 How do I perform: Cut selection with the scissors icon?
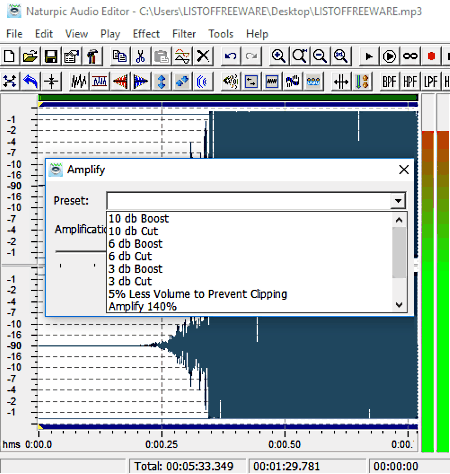pos(140,56)
